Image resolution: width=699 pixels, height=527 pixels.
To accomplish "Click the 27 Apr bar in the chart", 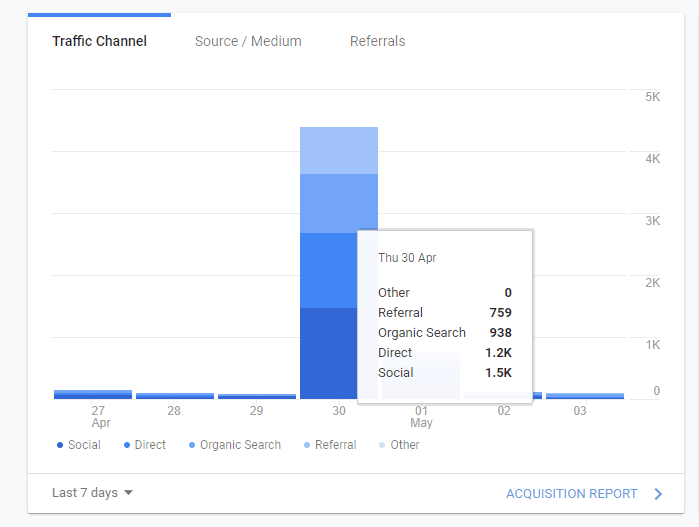I will tap(93, 395).
